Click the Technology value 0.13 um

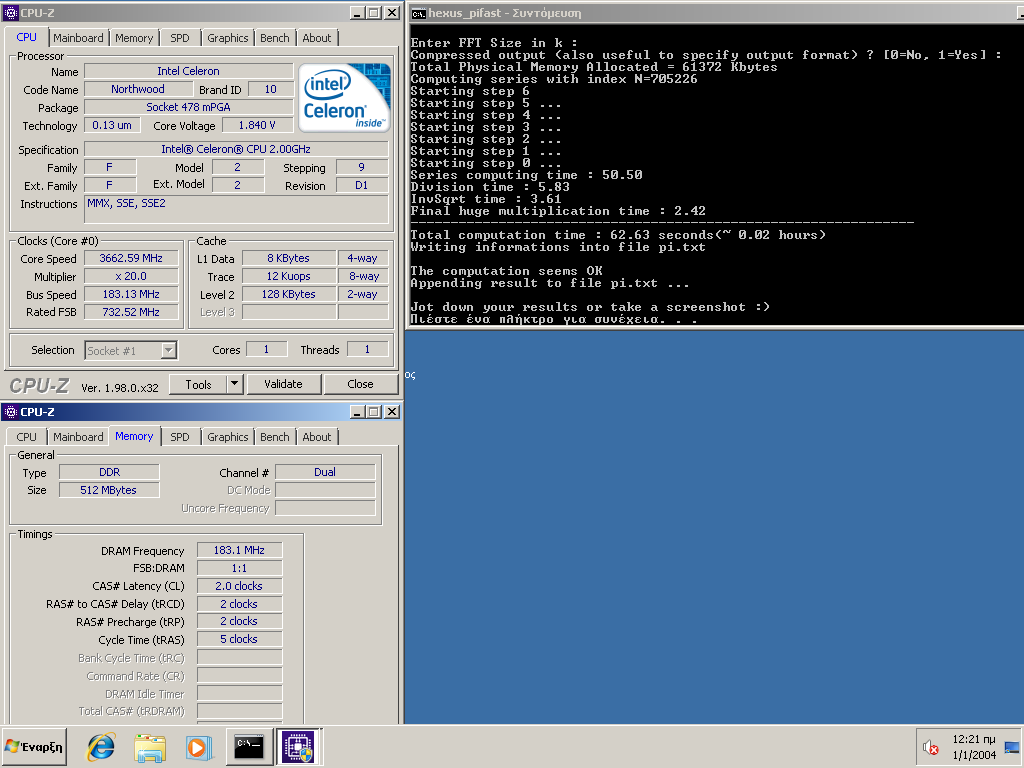[112, 125]
